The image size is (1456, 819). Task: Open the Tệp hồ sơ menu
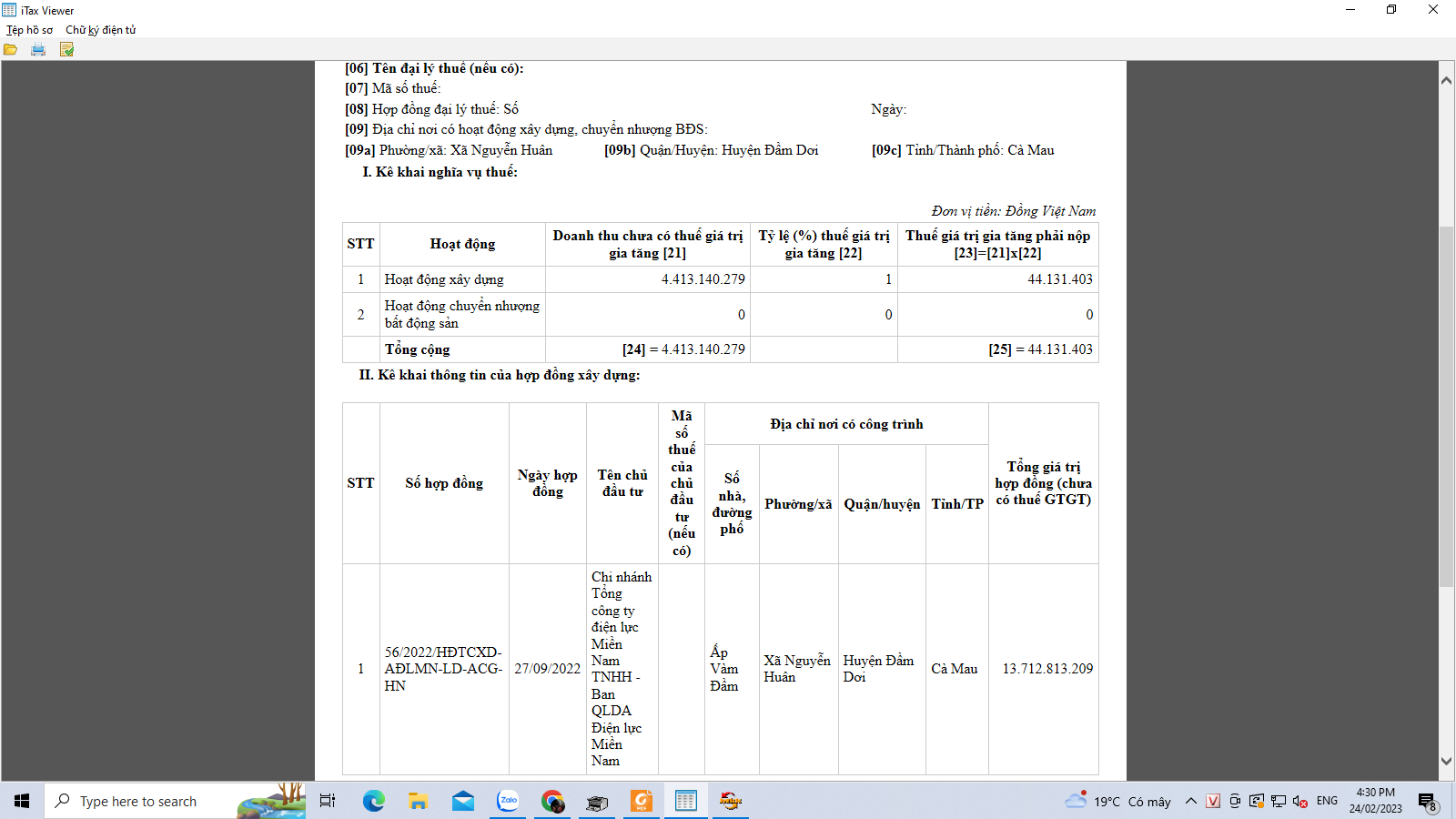coord(29,30)
